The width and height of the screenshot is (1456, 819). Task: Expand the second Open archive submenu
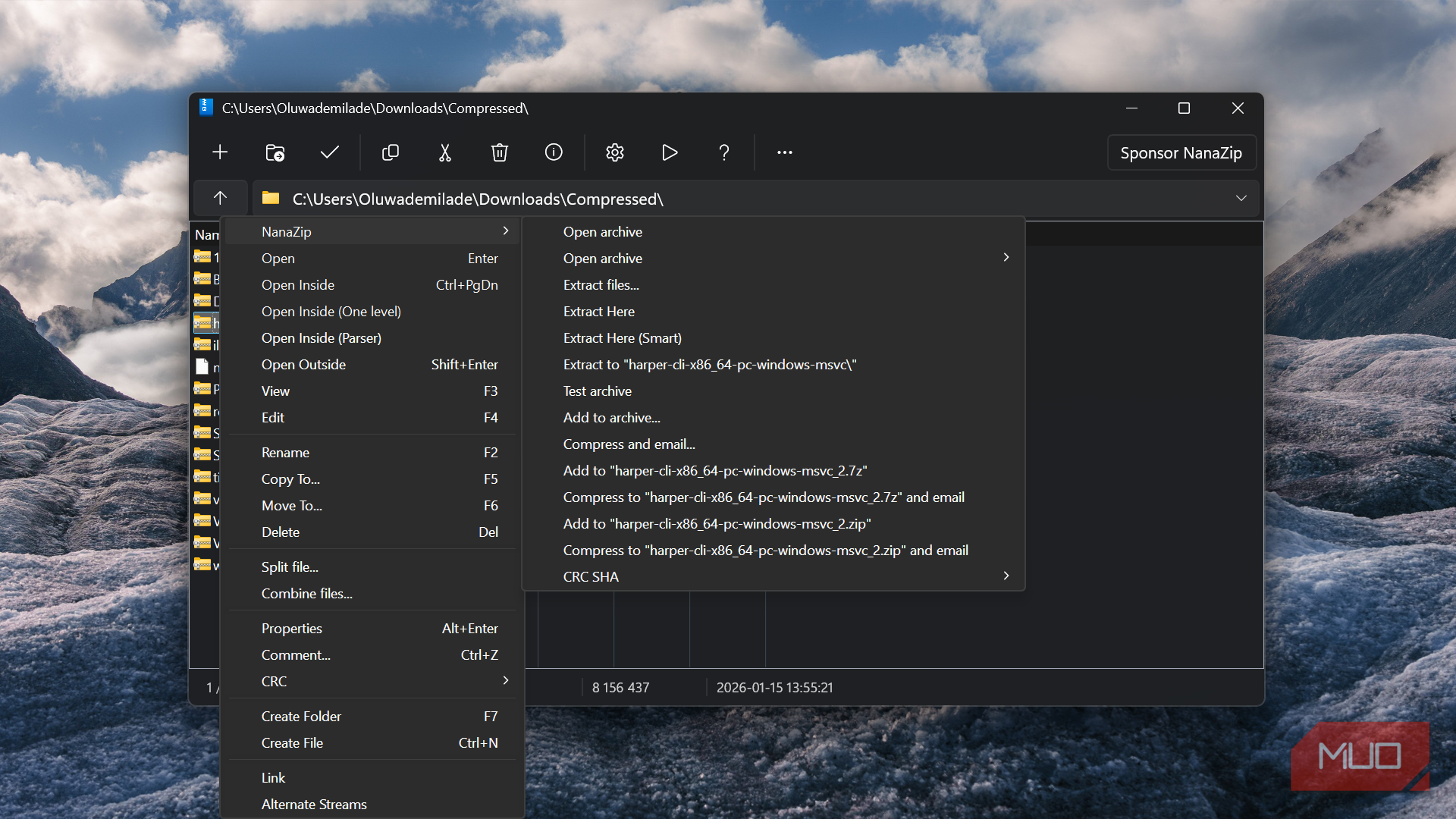tap(773, 259)
